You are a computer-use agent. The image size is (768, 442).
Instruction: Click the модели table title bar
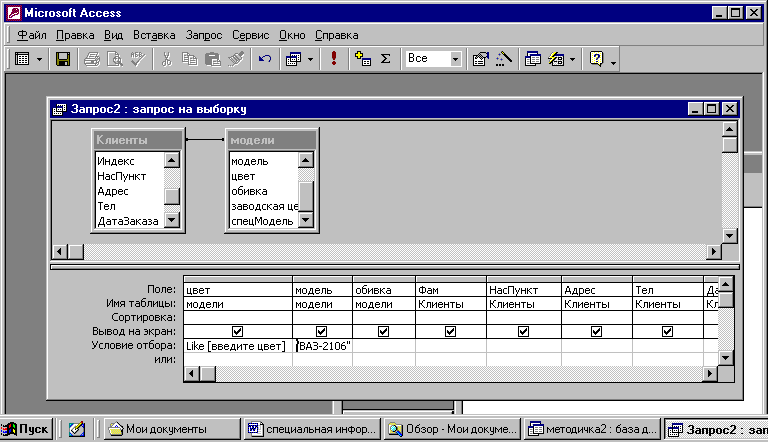coord(272,140)
